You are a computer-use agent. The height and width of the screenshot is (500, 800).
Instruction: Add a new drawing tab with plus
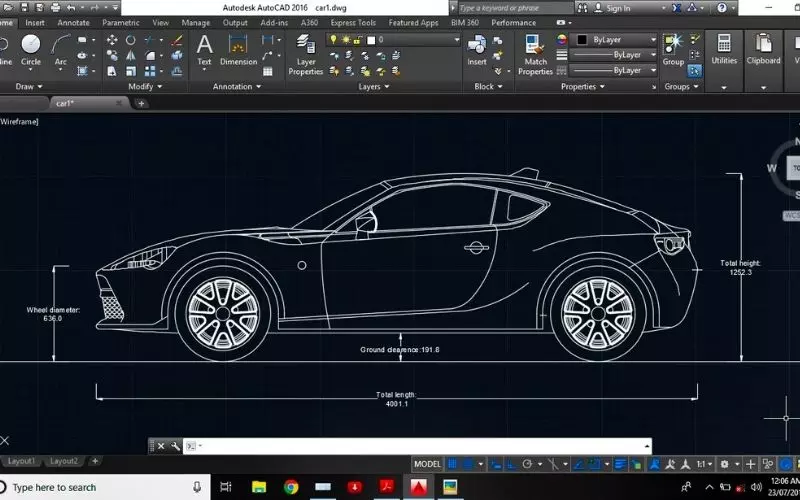(x=141, y=104)
